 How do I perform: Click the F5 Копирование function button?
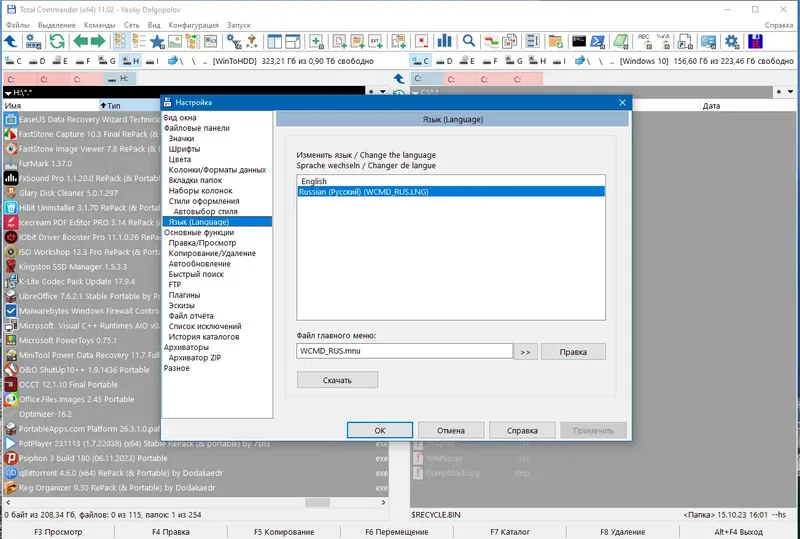284,532
